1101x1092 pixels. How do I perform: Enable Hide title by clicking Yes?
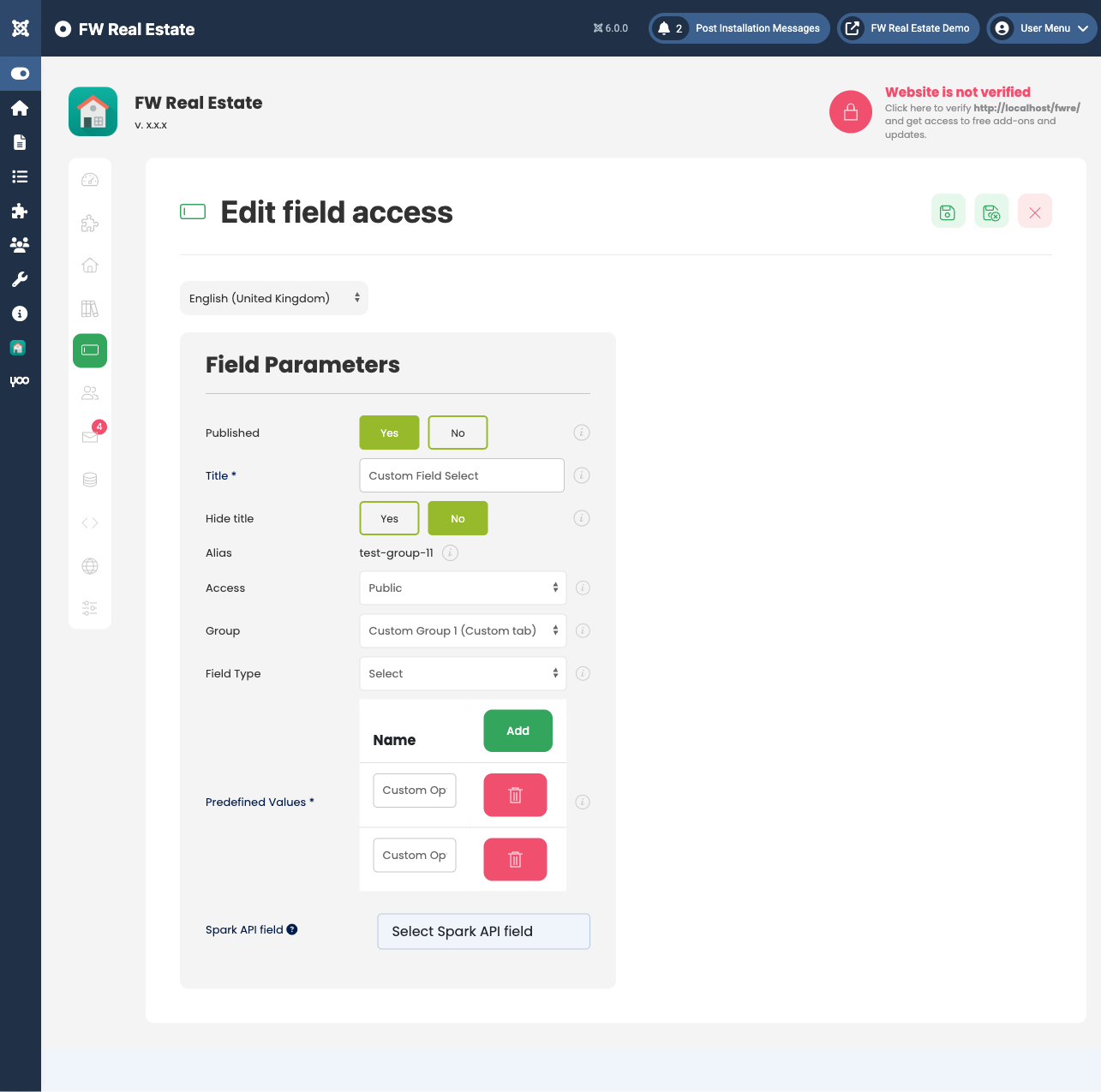click(x=389, y=518)
